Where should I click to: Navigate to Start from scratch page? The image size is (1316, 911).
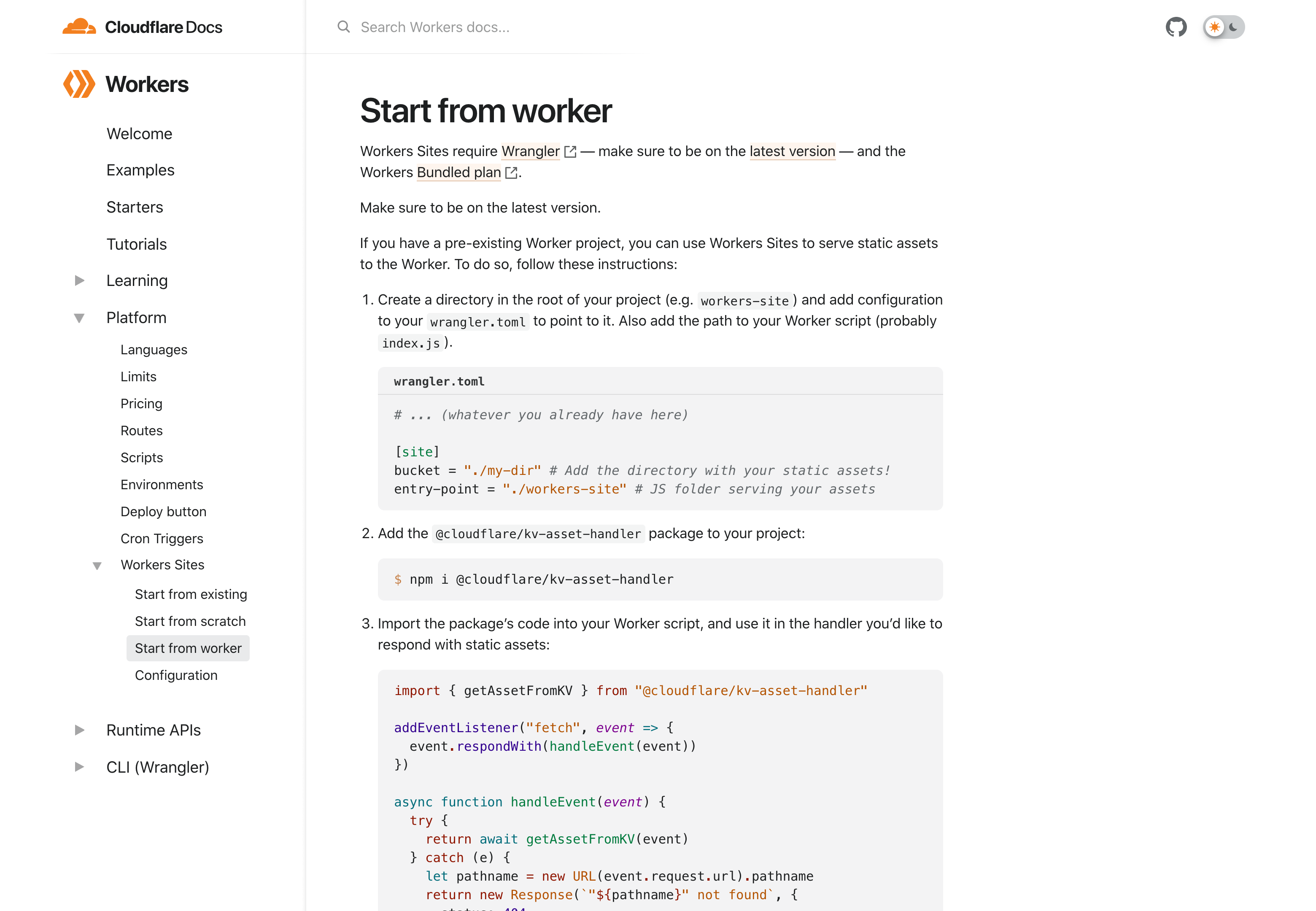(190, 621)
